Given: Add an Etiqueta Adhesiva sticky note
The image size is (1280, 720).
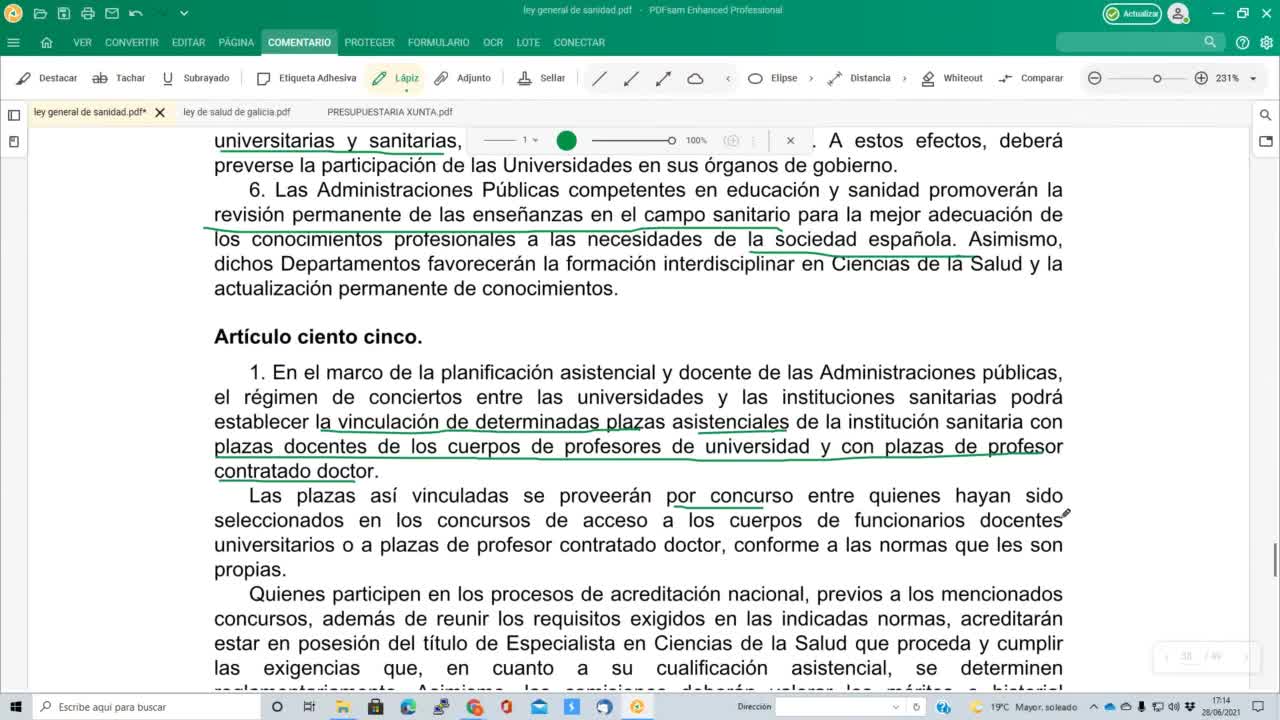Looking at the screenshot, I should click(306, 78).
